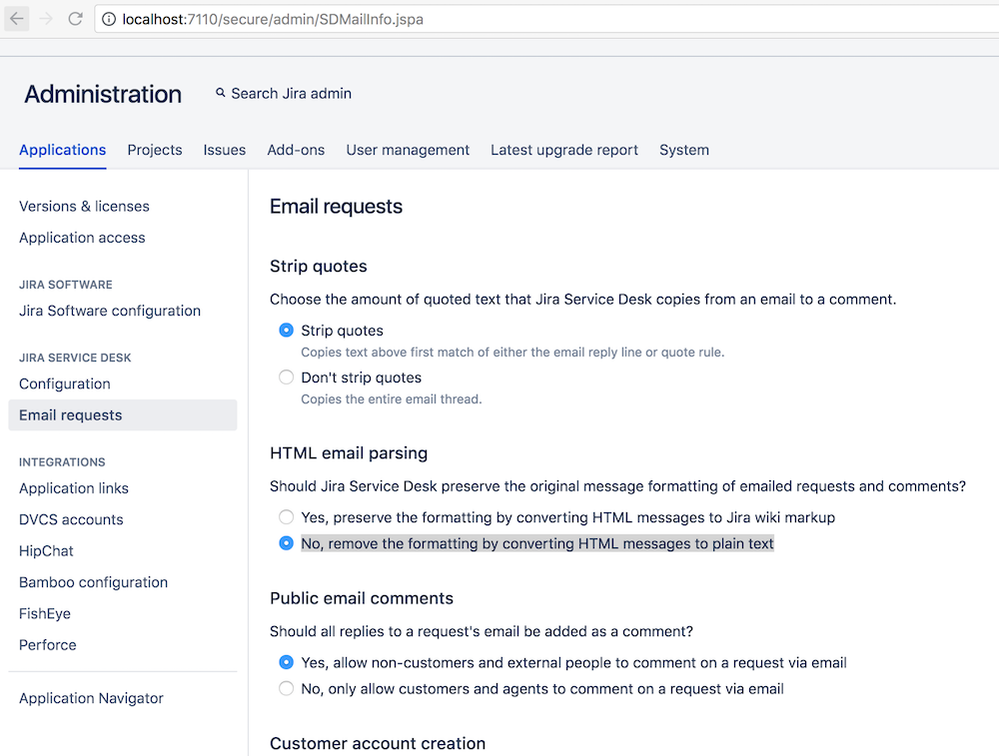The image size is (999, 756).
Task: View site info icon in address bar
Action: [109, 19]
